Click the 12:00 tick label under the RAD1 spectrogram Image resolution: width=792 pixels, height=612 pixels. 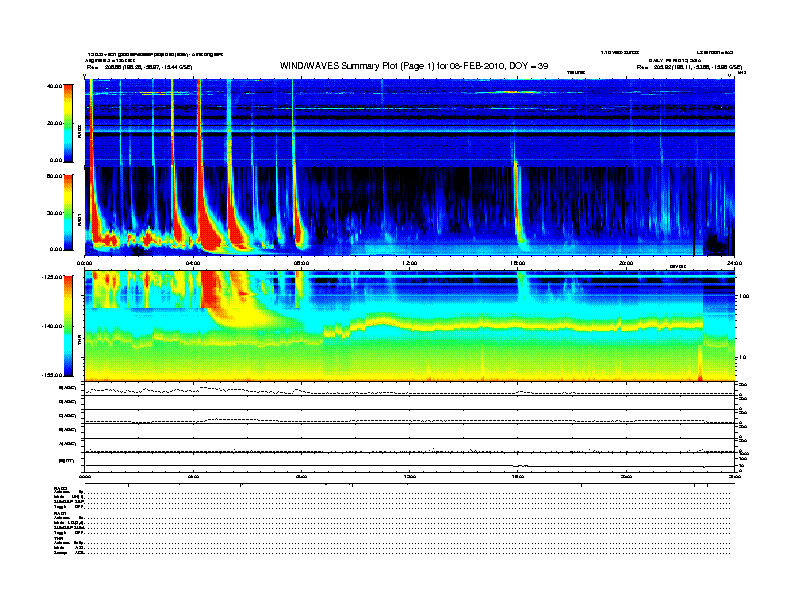410,263
